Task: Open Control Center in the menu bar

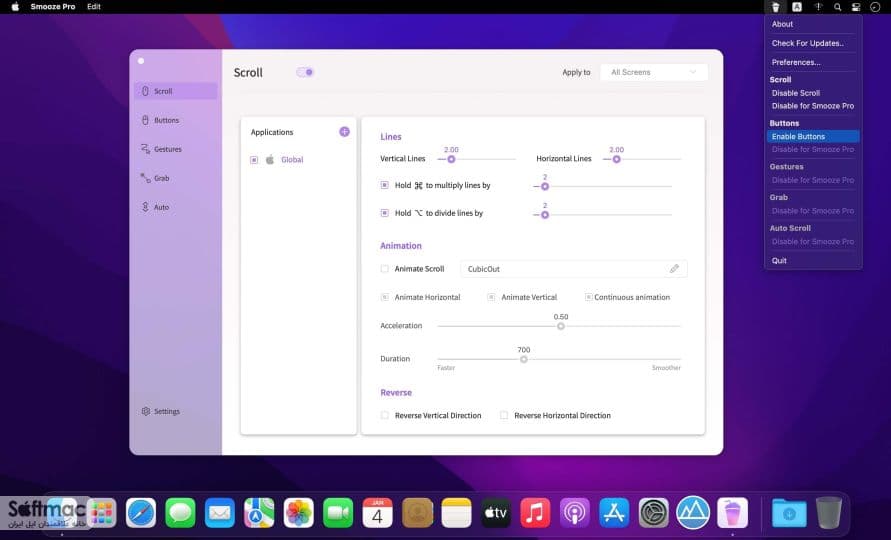Action: coord(856,7)
